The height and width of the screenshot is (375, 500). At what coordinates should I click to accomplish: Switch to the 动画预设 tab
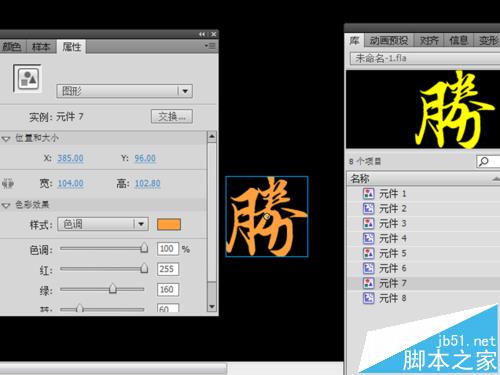click(389, 41)
